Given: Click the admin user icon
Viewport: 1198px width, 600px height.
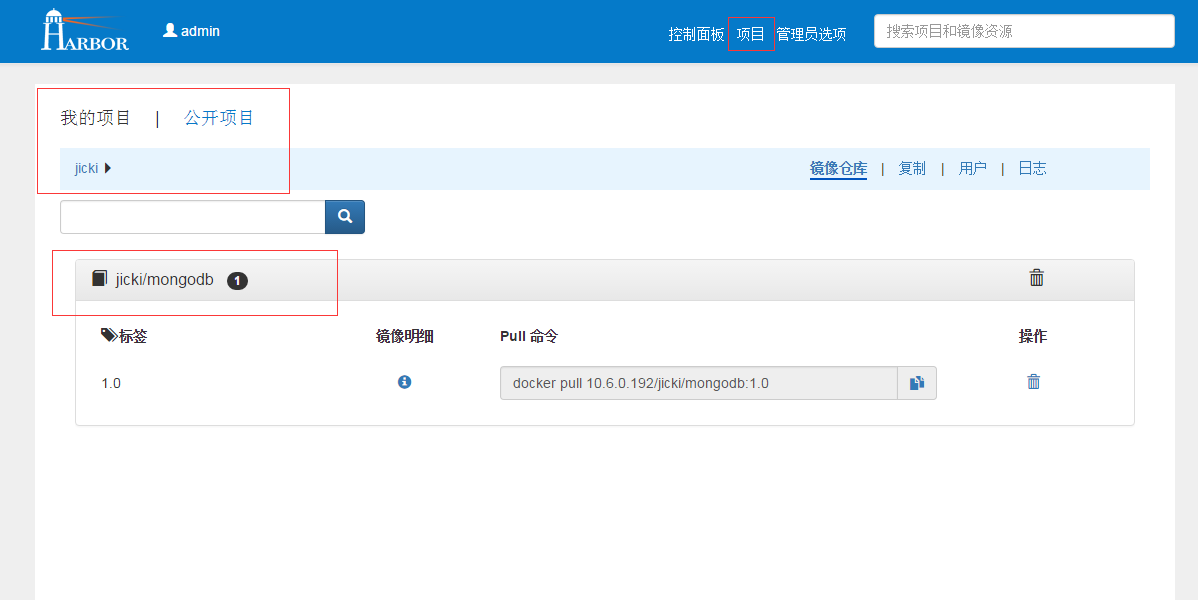Looking at the screenshot, I should coord(170,31).
